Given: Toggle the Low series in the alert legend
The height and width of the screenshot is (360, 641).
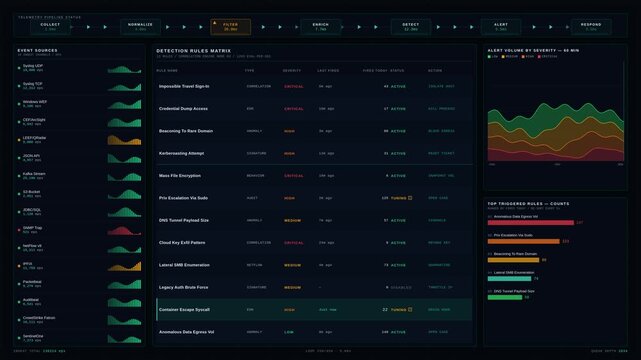Looking at the screenshot, I should point(493,57).
